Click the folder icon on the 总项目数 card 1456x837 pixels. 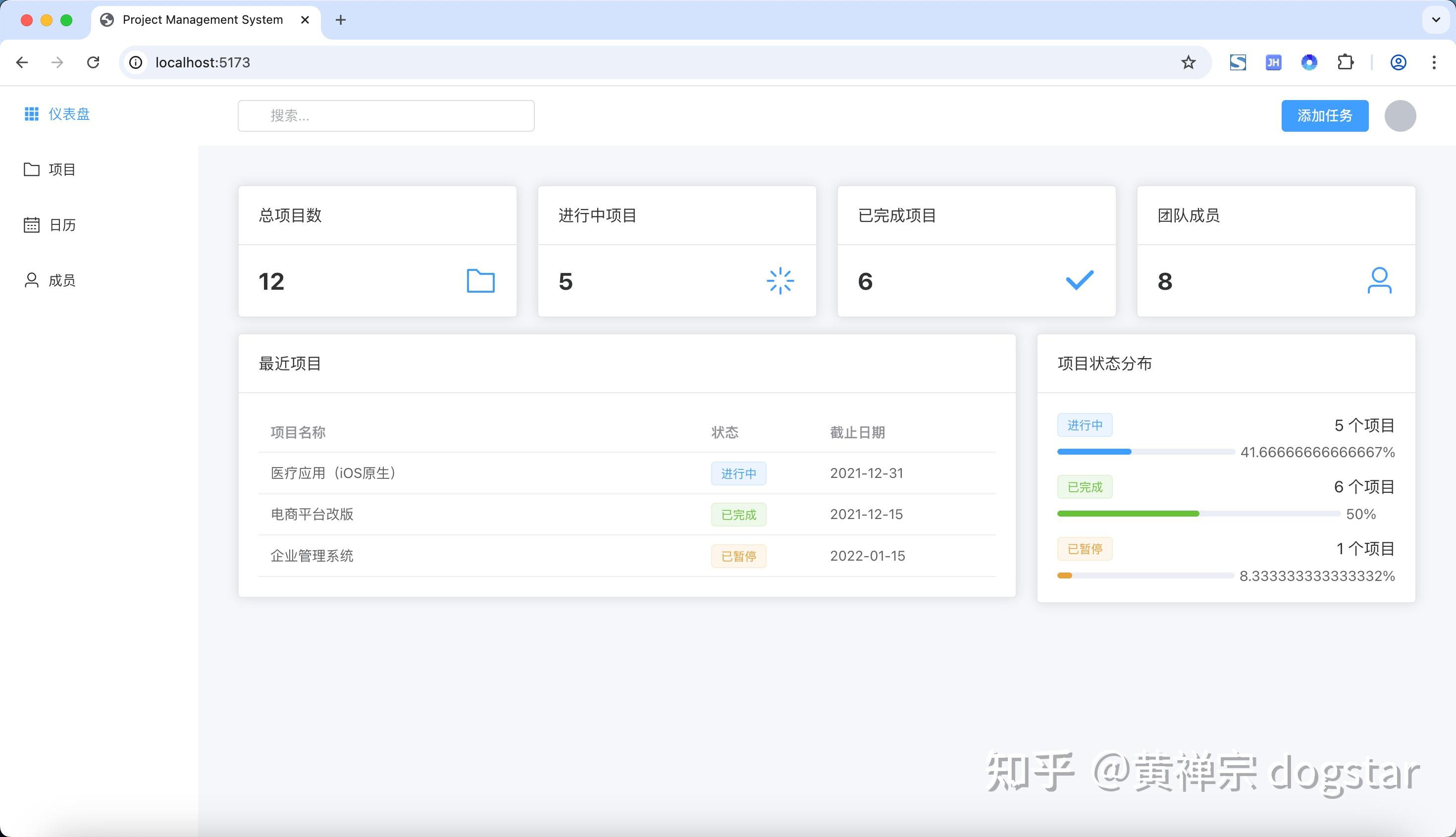480,280
